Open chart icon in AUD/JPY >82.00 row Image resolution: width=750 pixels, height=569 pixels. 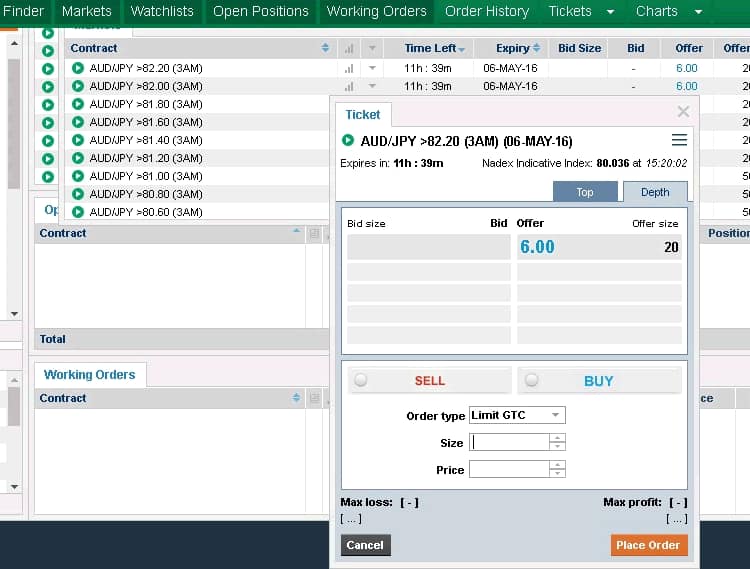coord(349,86)
